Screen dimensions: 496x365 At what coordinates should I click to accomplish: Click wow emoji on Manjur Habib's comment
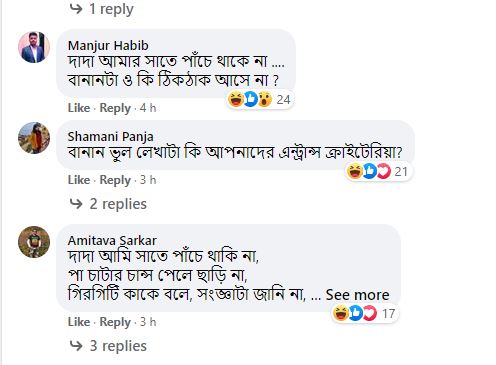(x=265, y=99)
